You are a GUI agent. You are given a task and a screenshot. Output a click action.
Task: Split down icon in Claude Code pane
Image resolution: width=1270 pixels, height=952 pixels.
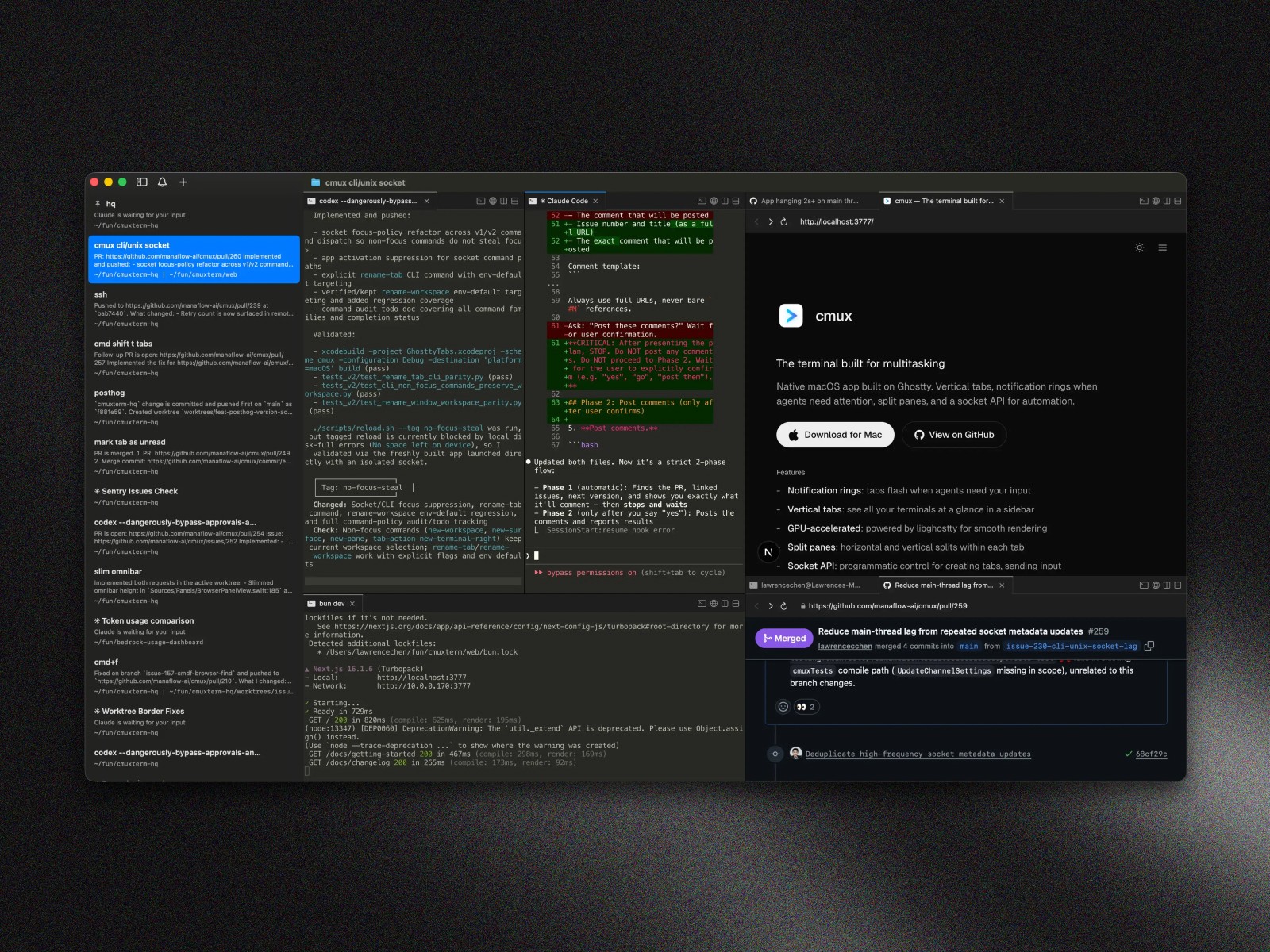pyautogui.click(x=735, y=202)
